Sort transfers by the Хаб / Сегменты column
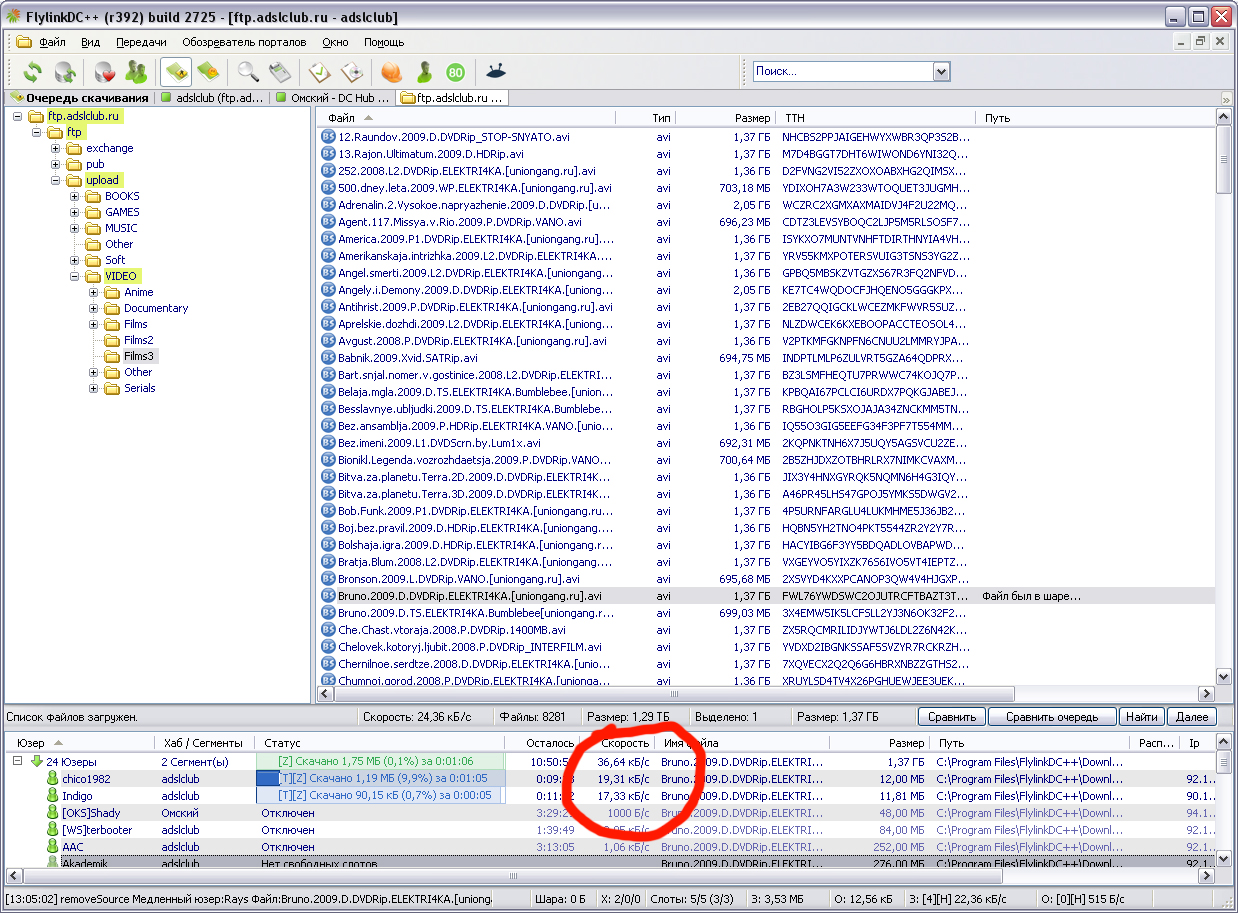This screenshot has width=1238, height=913. [205, 743]
